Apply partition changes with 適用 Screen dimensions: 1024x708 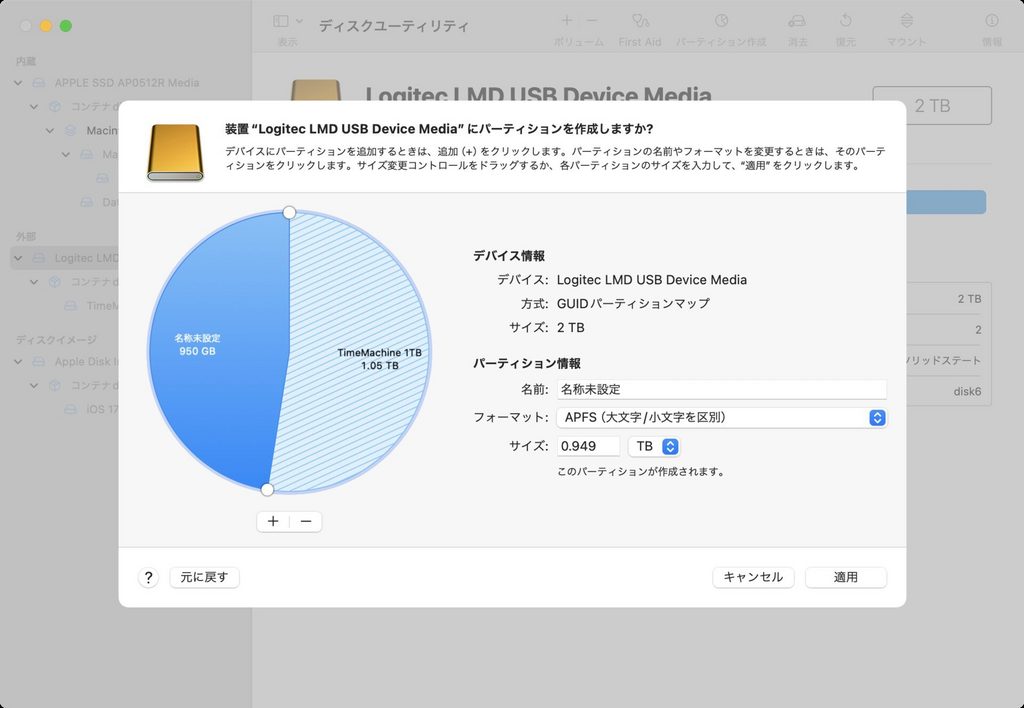coord(846,577)
